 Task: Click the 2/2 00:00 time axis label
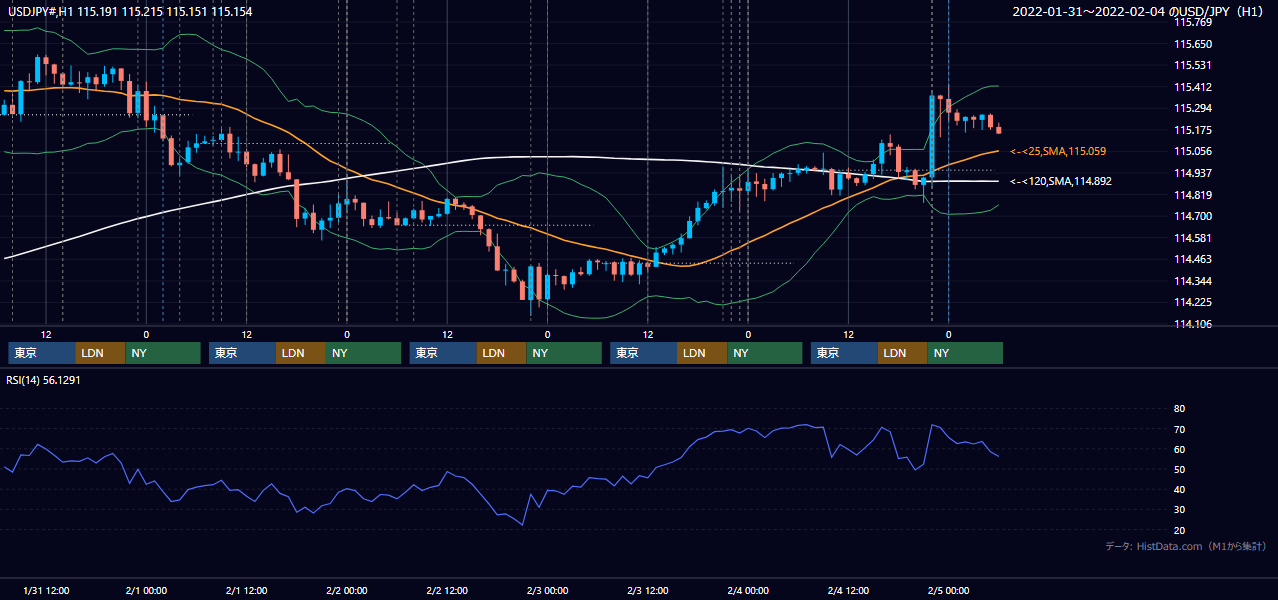click(x=347, y=590)
